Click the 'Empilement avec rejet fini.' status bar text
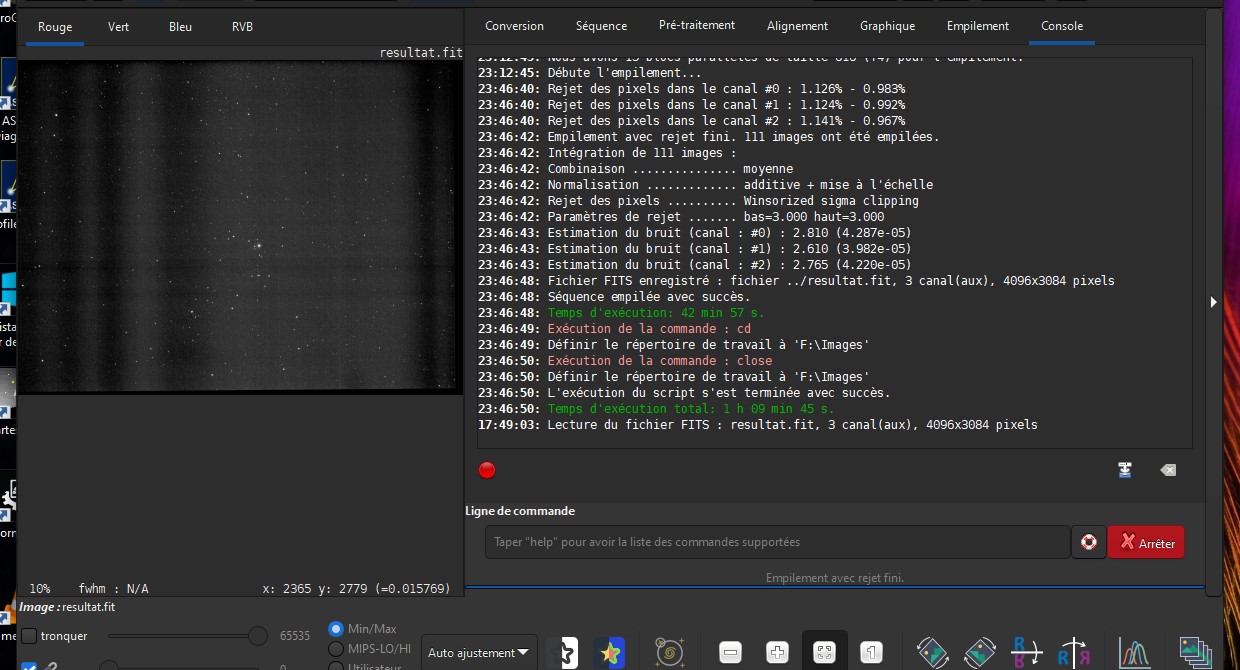This screenshot has width=1240, height=670. click(835, 578)
